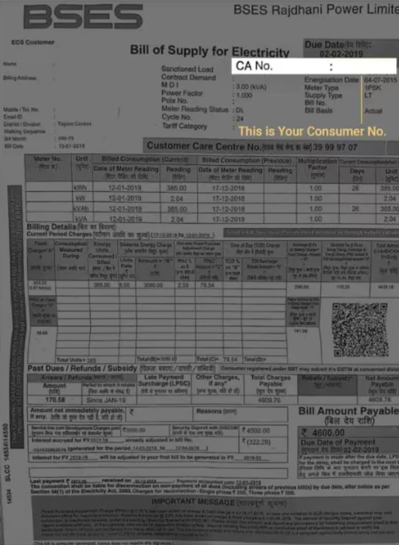Click the 'Tariff Category' label
Viewport: 399px width, 545px height.
pos(184,126)
